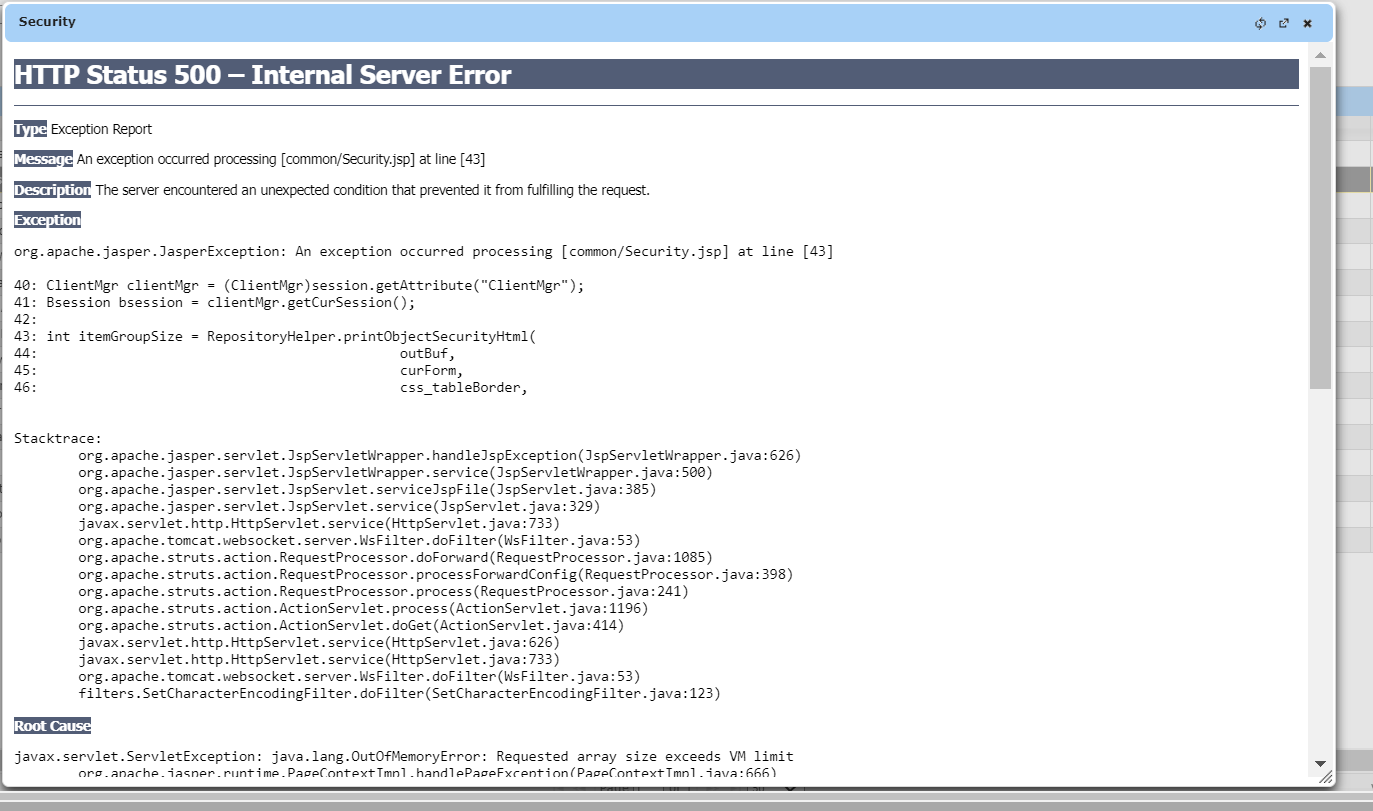Click the Exception section header

[47, 220]
